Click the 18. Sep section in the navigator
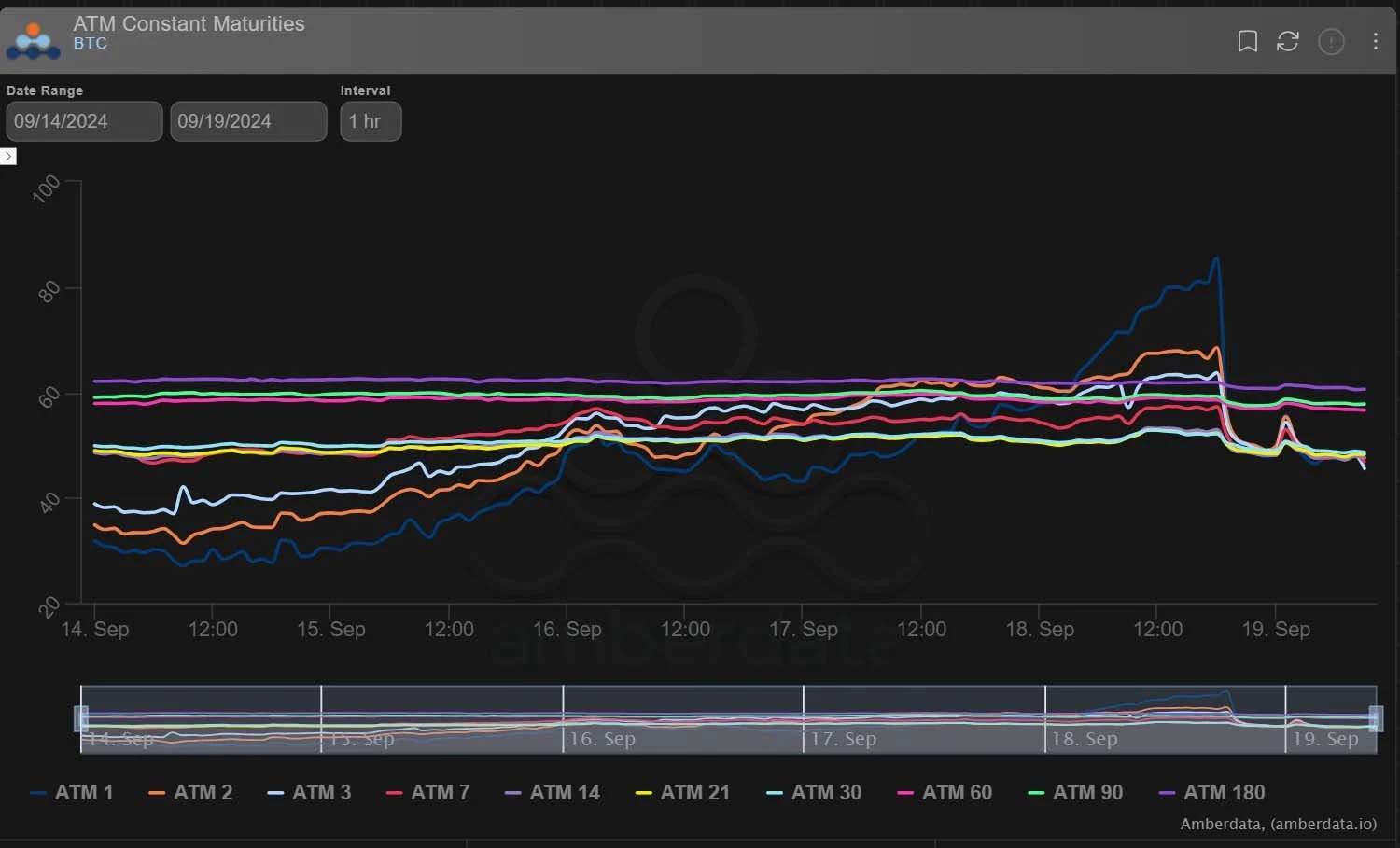This screenshot has width=1400, height=848. pyautogui.click(x=1165, y=719)
